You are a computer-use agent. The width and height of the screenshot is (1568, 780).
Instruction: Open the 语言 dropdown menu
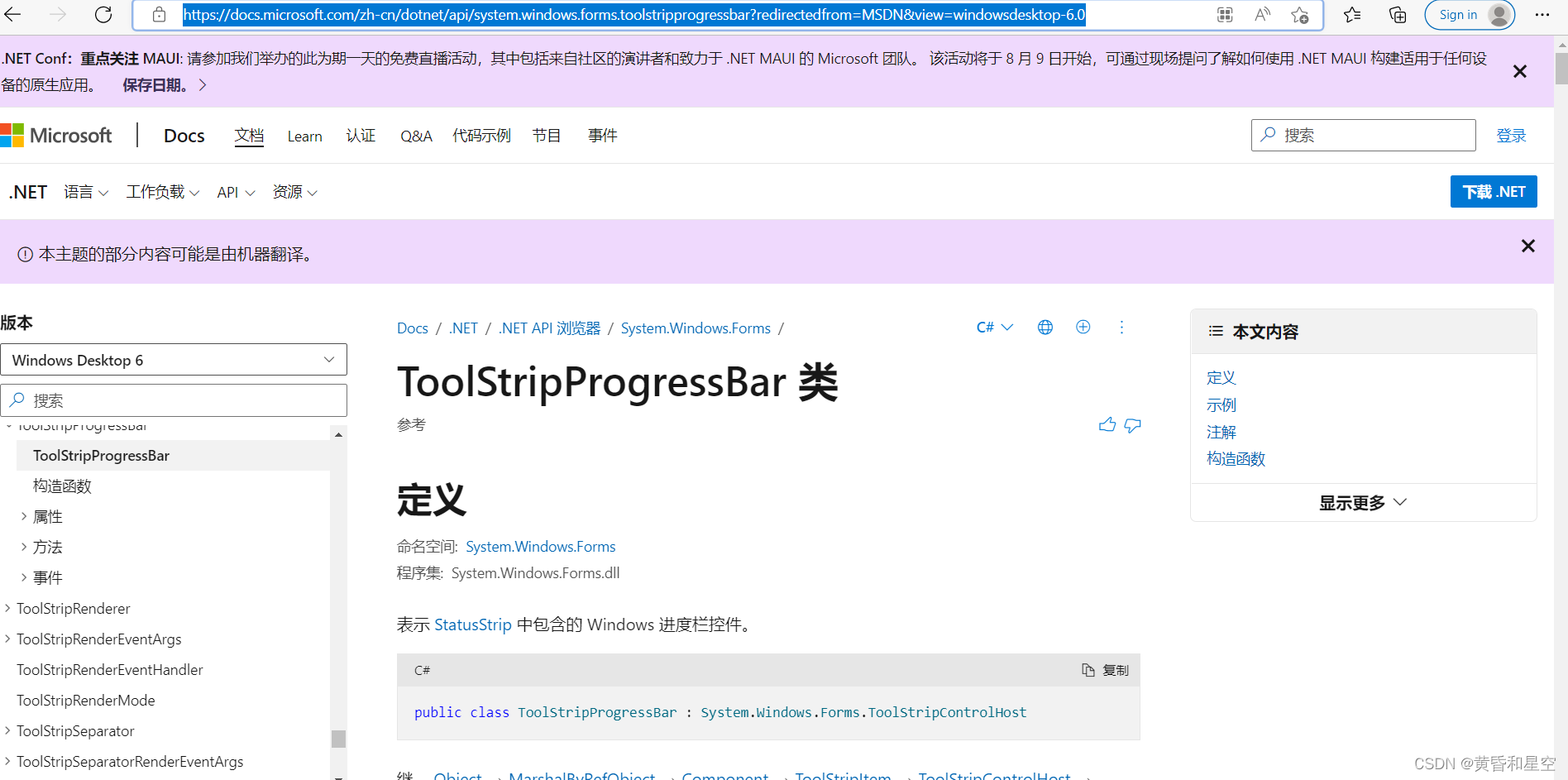tap(86, 192)
